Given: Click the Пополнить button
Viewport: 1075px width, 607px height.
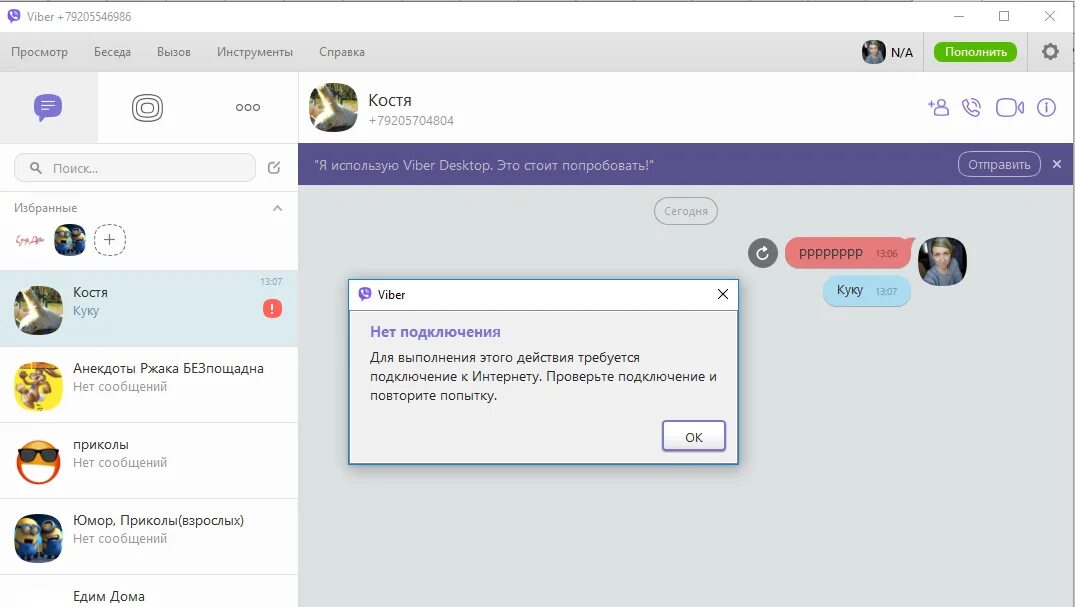Looking at the screenshot, I should [x=976, y=51].
